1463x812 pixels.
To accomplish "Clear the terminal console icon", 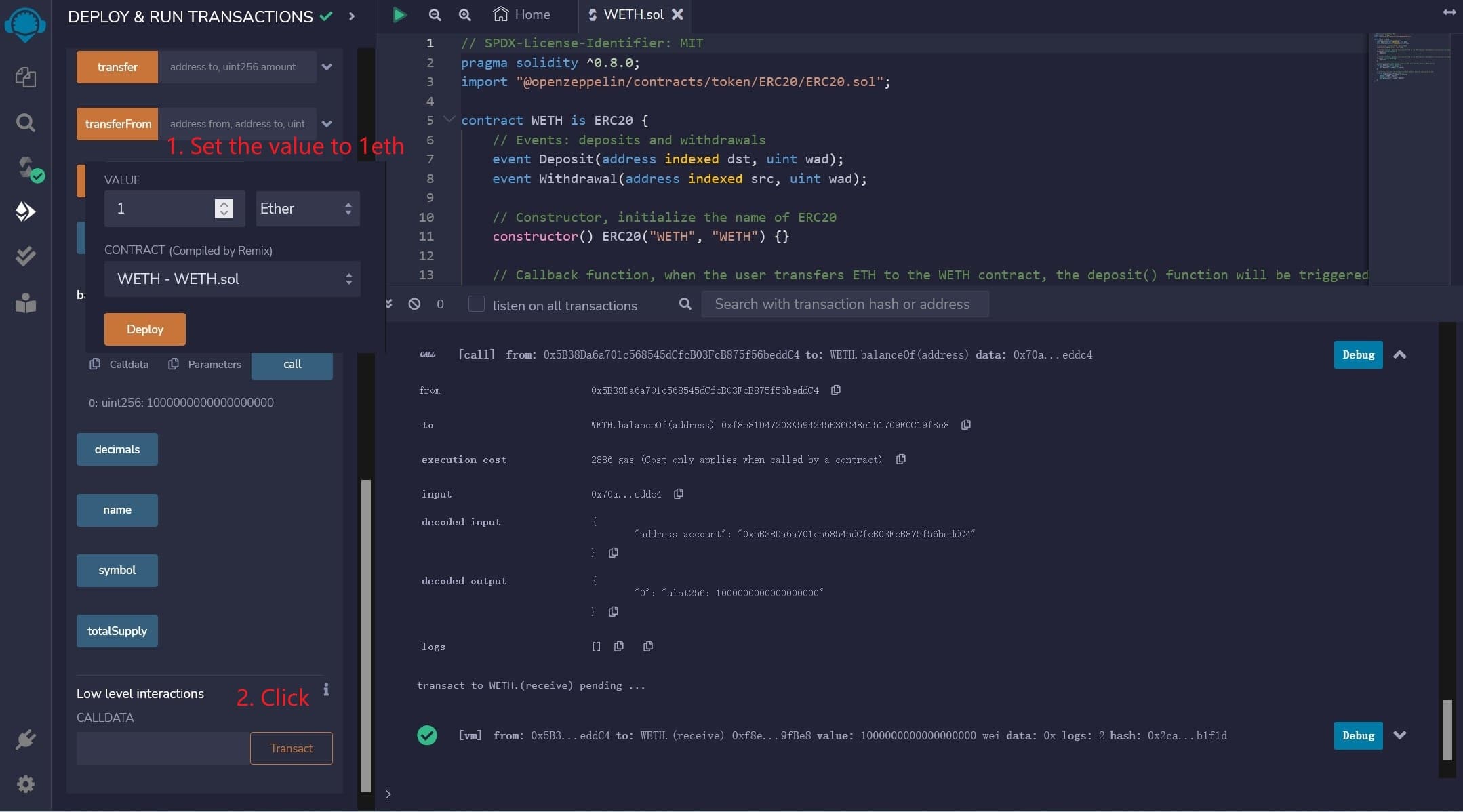I will 414,304.
